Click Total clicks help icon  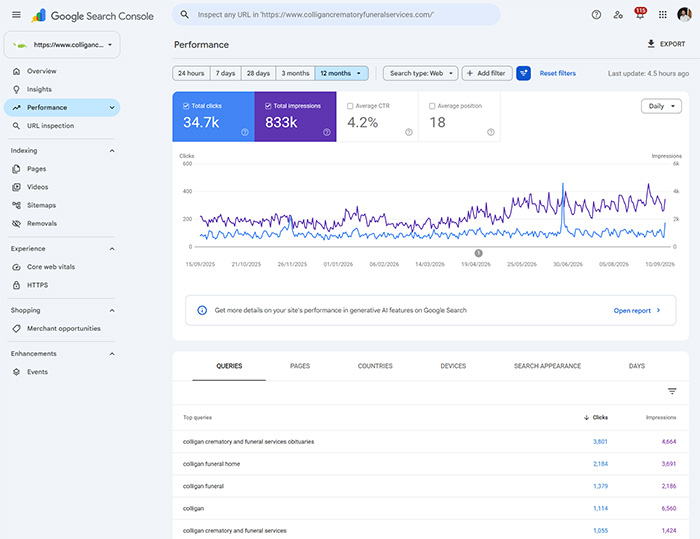pyautogui.click(x=245, y=132)
